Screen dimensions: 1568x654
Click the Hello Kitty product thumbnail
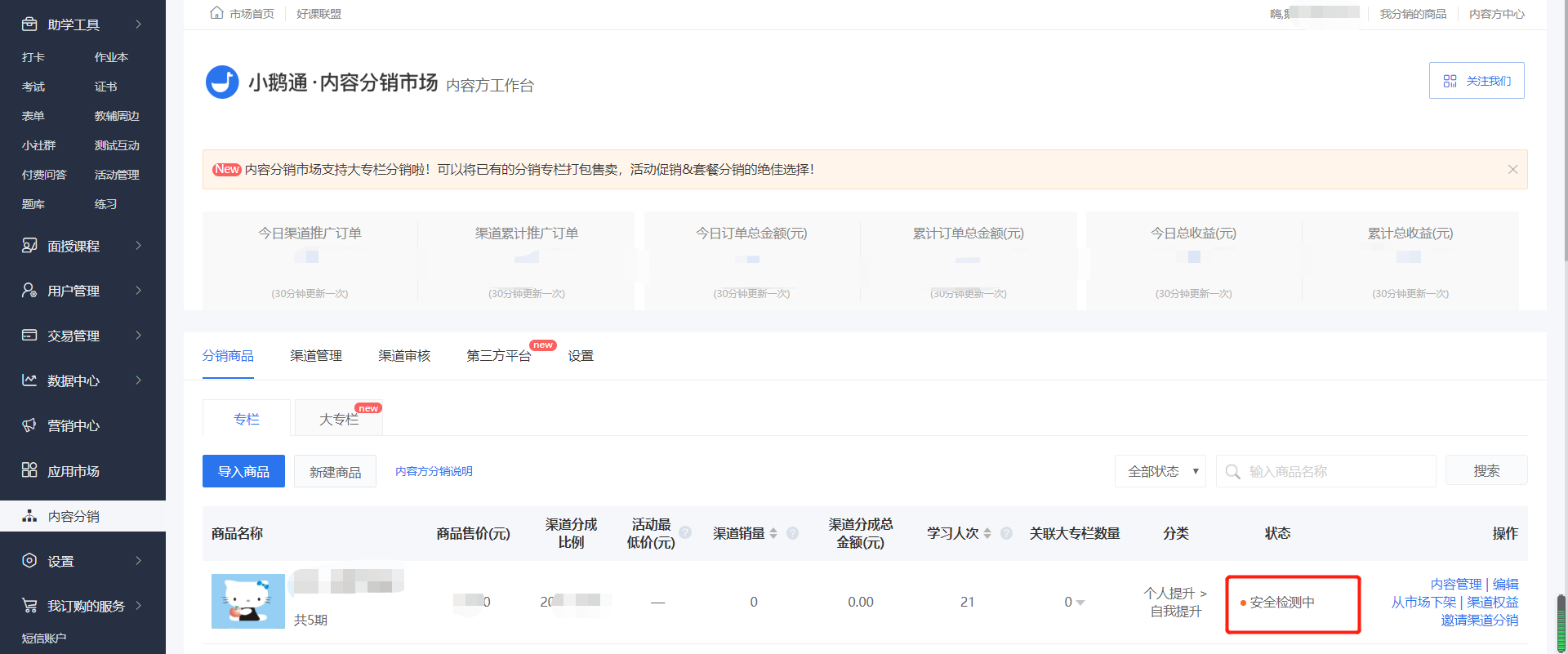(248, 601)
